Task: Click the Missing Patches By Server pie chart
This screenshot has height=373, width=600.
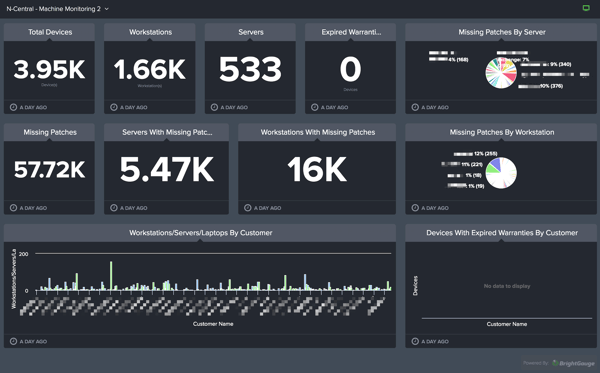Action: (501, 73)
